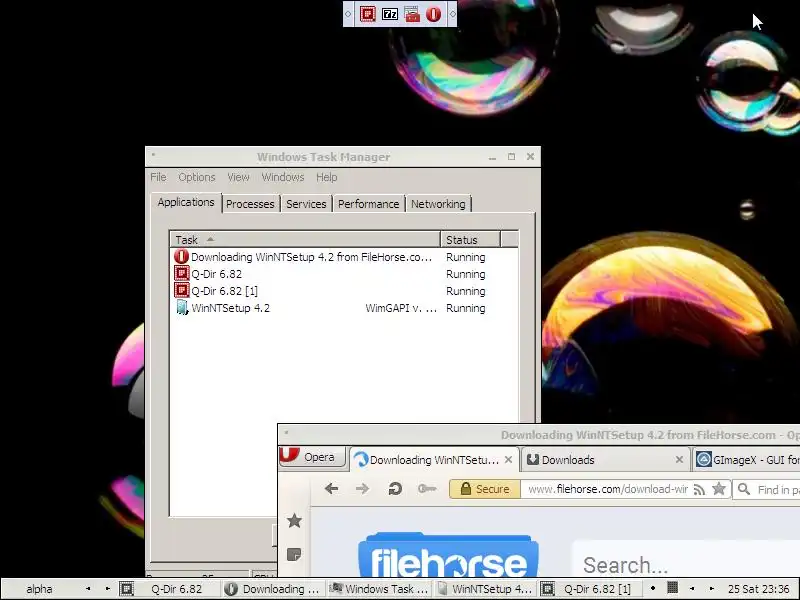The image size is (800, 600).
Task: Click the small dot icon in taskbar tray
Action: click(x=653, y=588)
